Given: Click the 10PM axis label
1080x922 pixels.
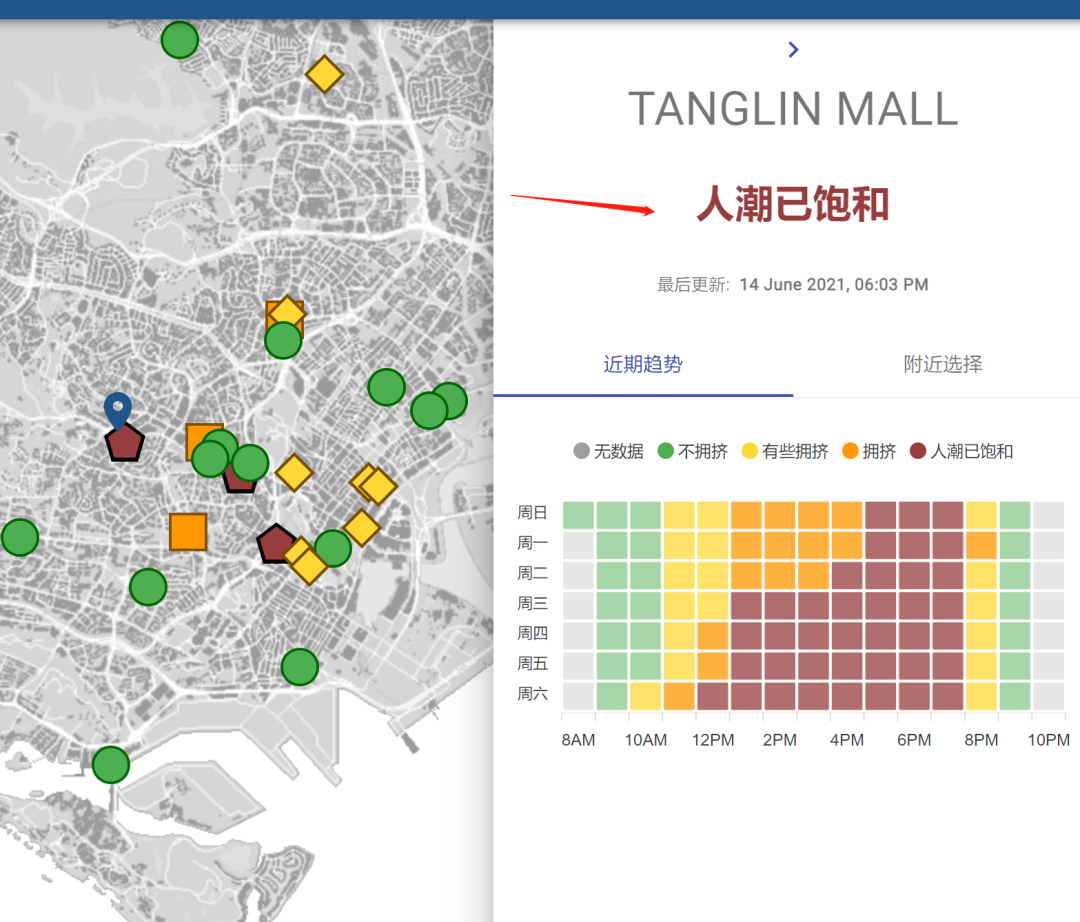Looking at the screenshot, I should pyautogui.click(x=1048, y=740).
